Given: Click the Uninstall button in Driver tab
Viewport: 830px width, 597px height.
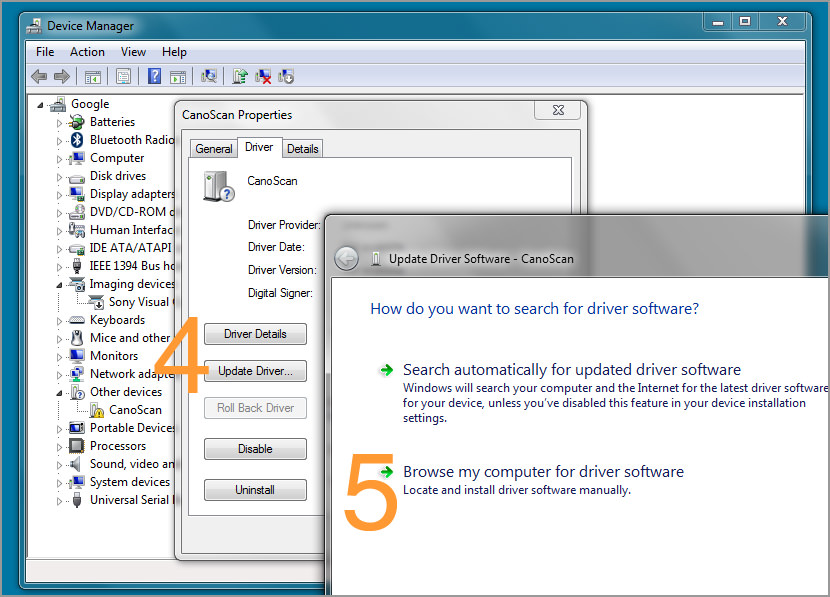Looking at the screenshot, I should point(255,490).
